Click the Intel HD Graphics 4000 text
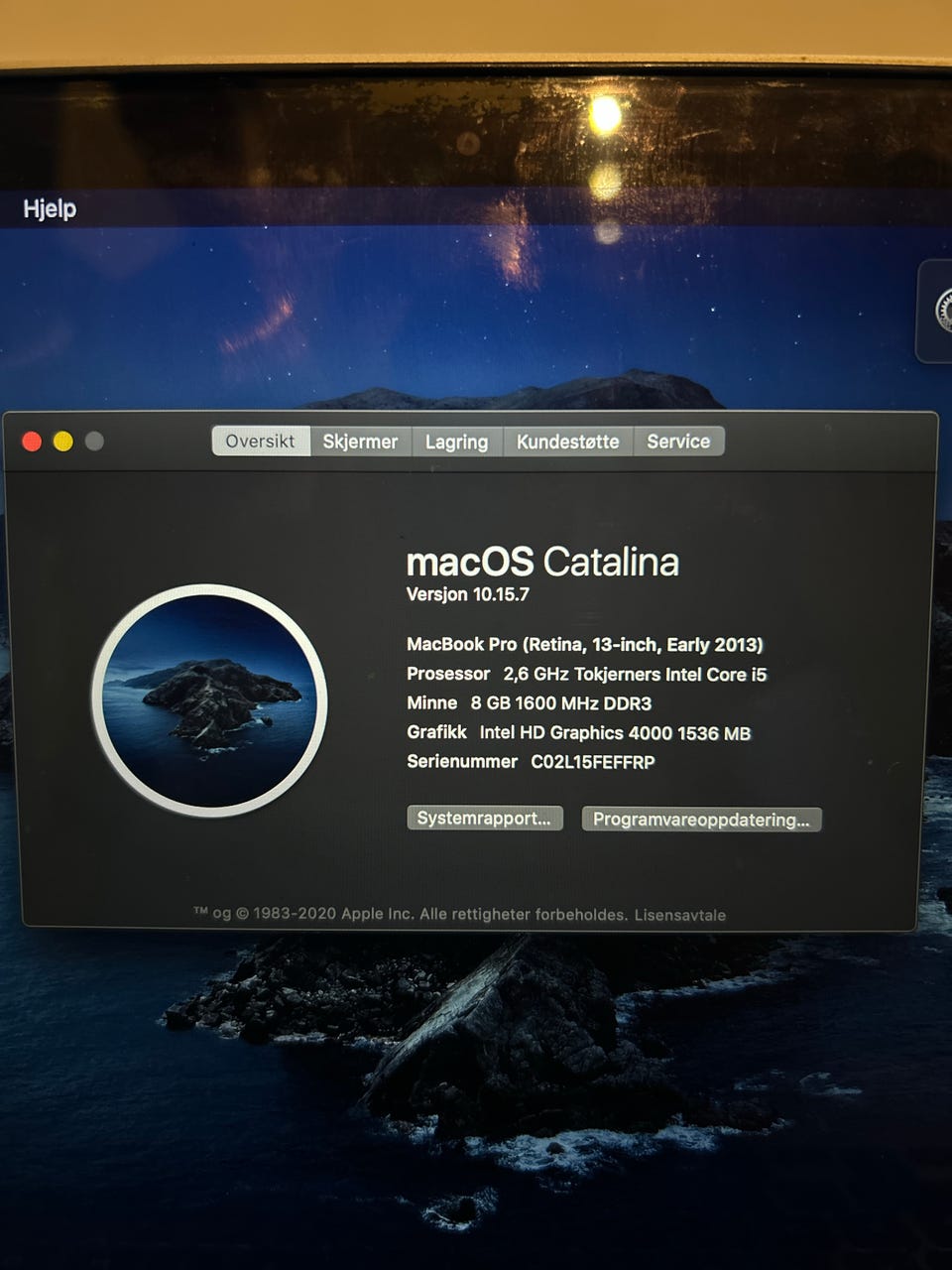Screen dimensions: 952x1270 pyautogui.click(x=615, y=733)
